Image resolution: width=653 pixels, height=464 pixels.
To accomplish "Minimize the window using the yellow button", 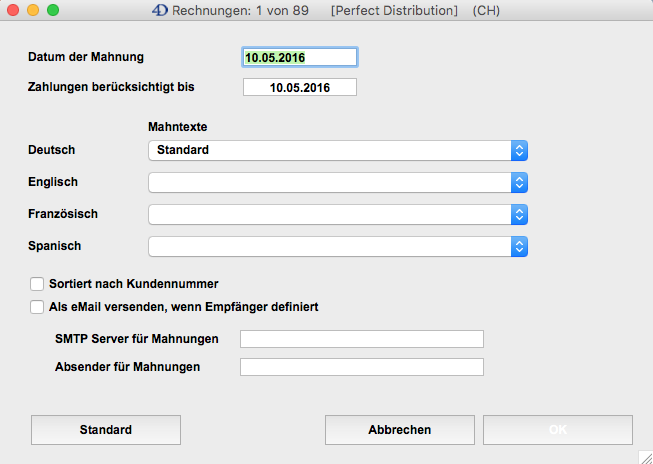I will tap(33, 11).
